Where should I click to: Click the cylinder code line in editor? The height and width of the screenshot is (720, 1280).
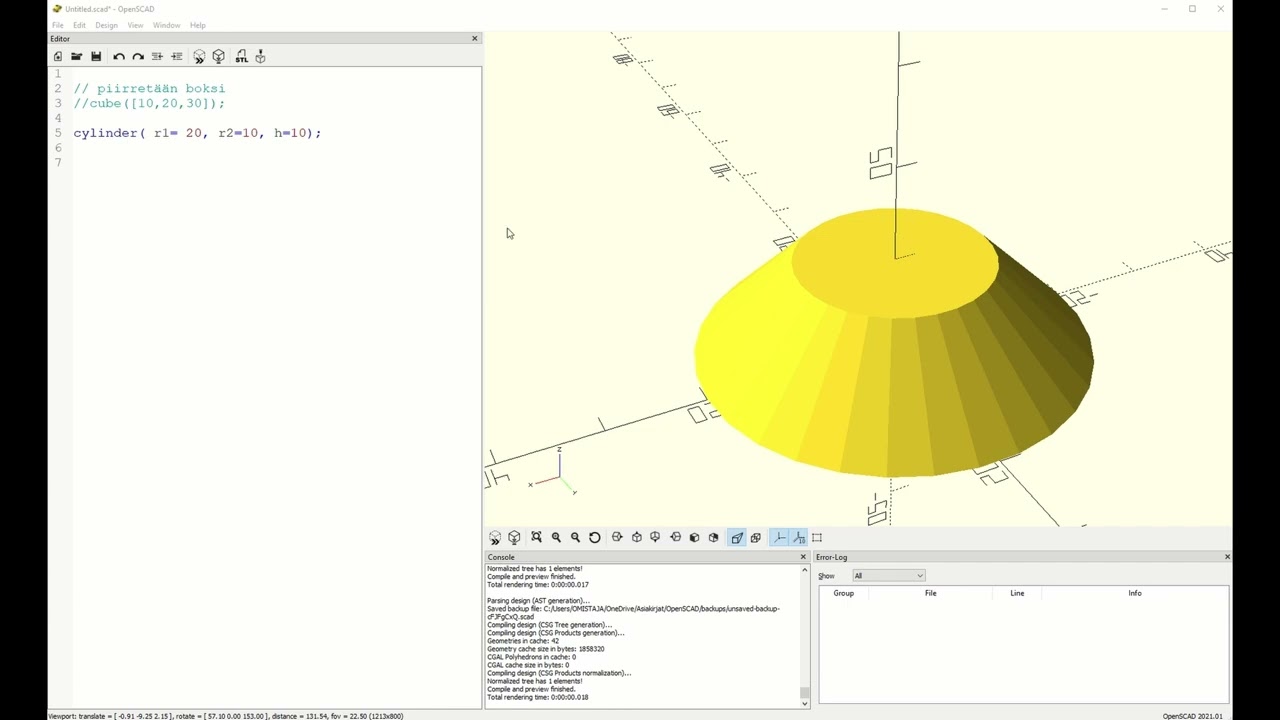(197, 133)
